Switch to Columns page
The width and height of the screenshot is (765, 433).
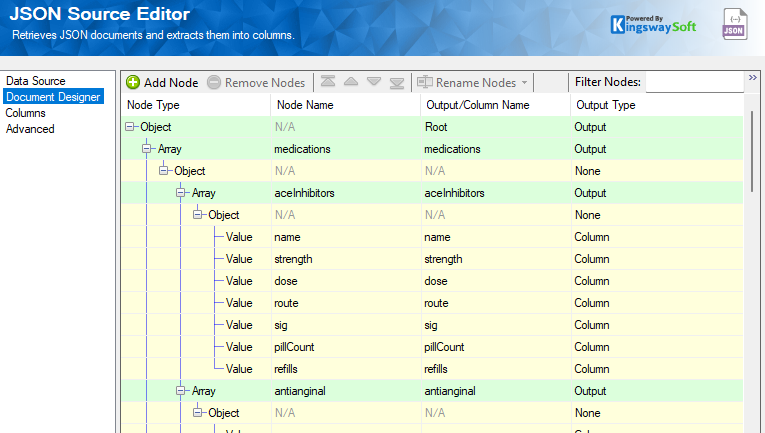pyautogui.click(x=25, y=113)
